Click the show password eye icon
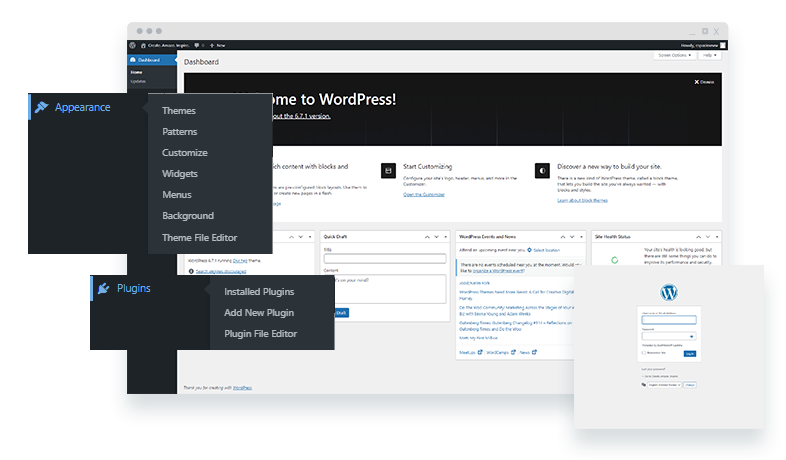The image size is (786, 460). [692, 337]
